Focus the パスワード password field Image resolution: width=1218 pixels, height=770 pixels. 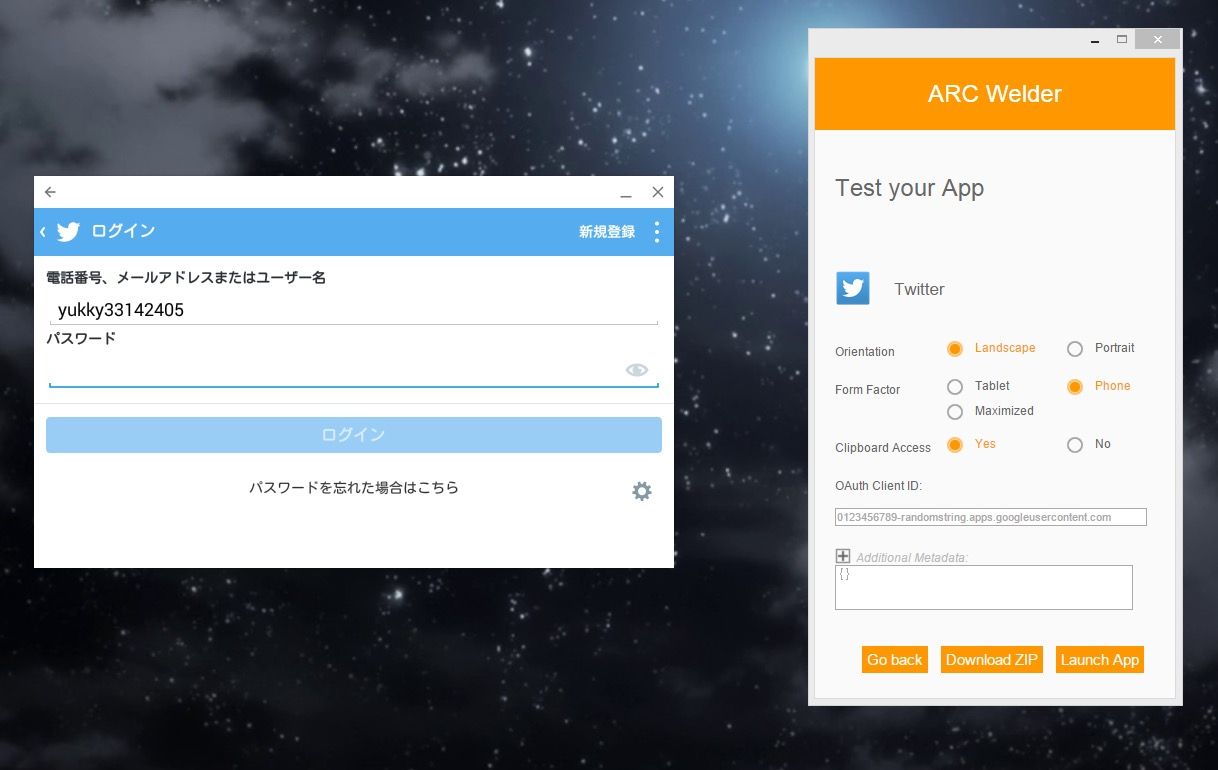pyautogui.click(x=354, y=370)
